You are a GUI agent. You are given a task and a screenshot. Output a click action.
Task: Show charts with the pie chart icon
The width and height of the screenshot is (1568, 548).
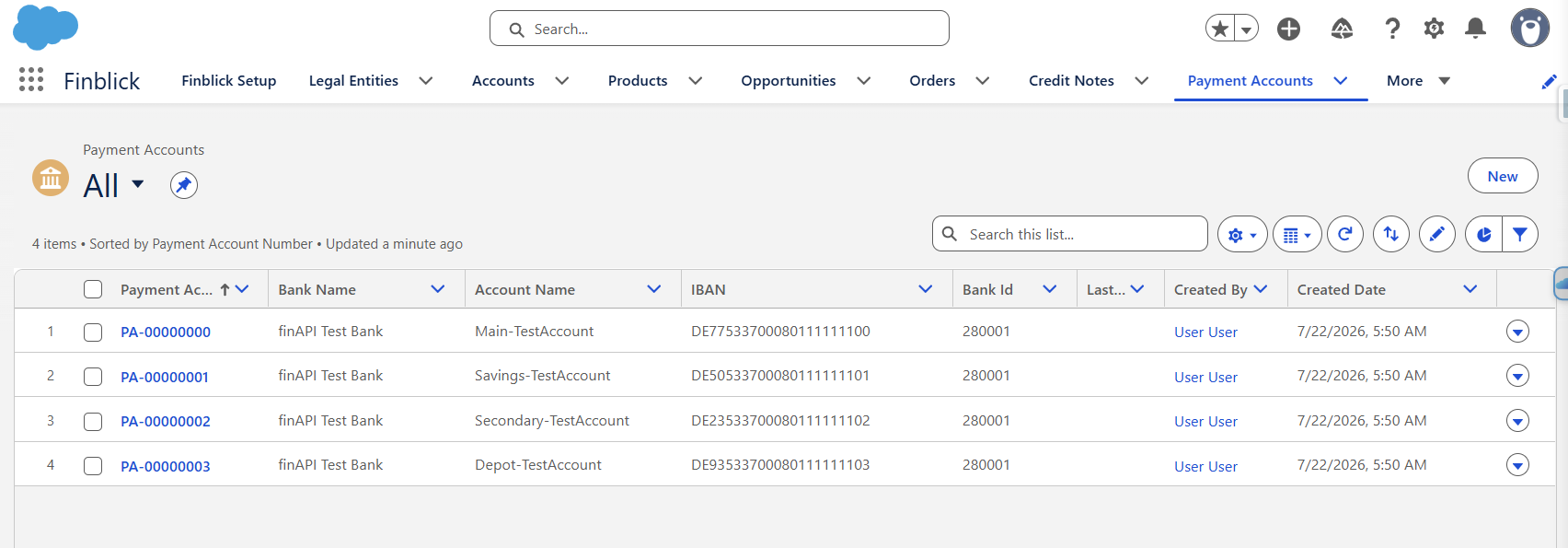(1483, 234)
